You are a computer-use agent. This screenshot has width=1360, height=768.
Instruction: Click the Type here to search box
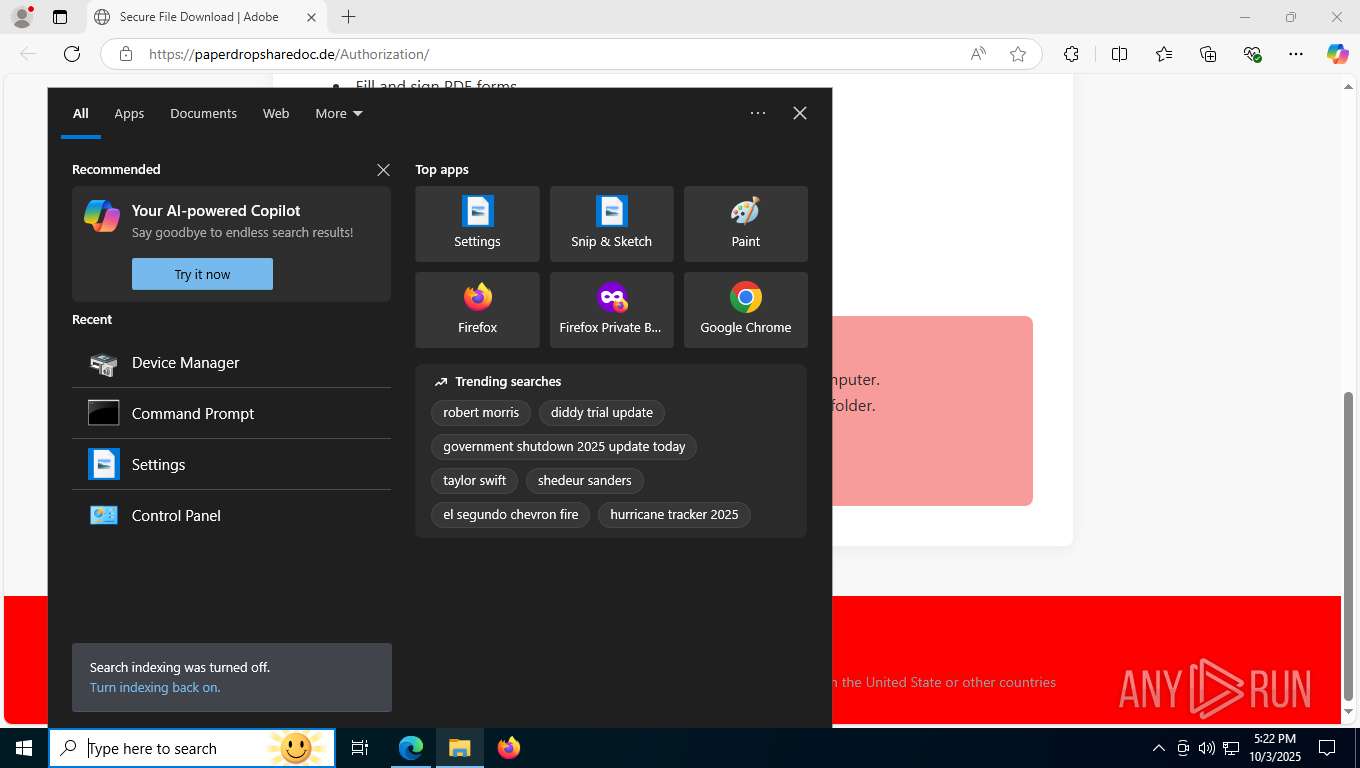click(192, 748)
